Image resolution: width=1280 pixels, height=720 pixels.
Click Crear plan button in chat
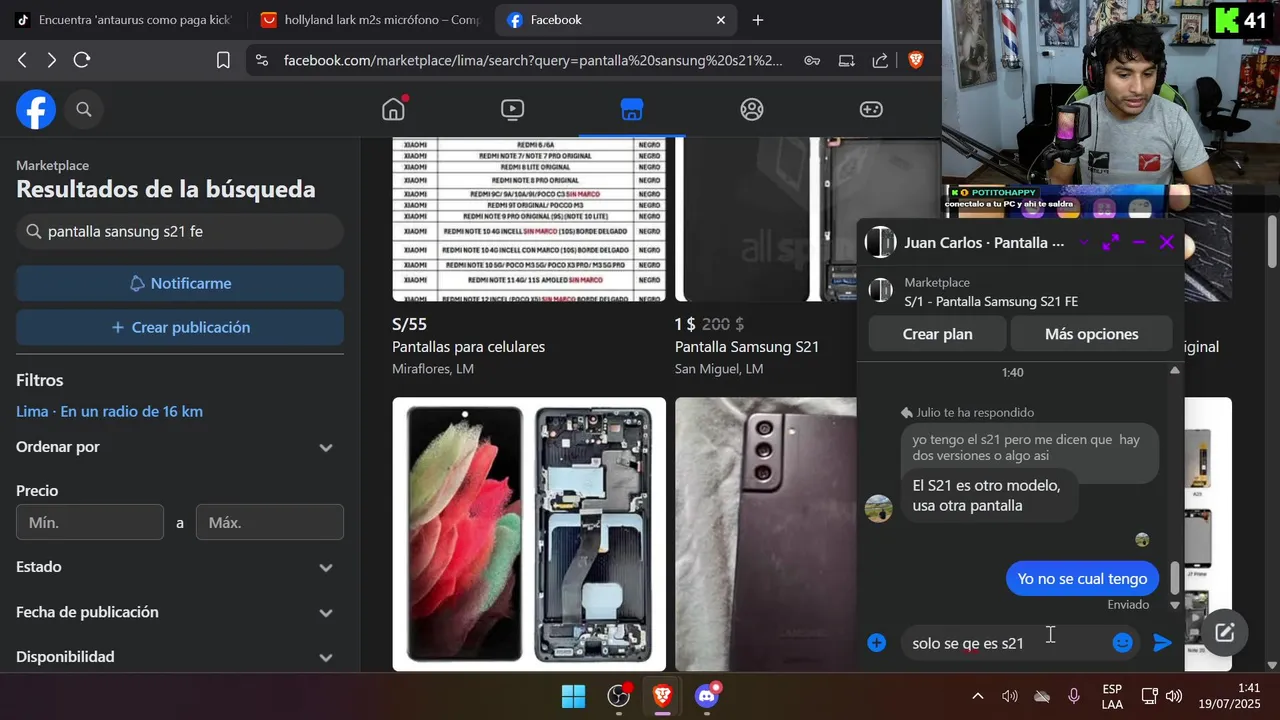[938, 334]
